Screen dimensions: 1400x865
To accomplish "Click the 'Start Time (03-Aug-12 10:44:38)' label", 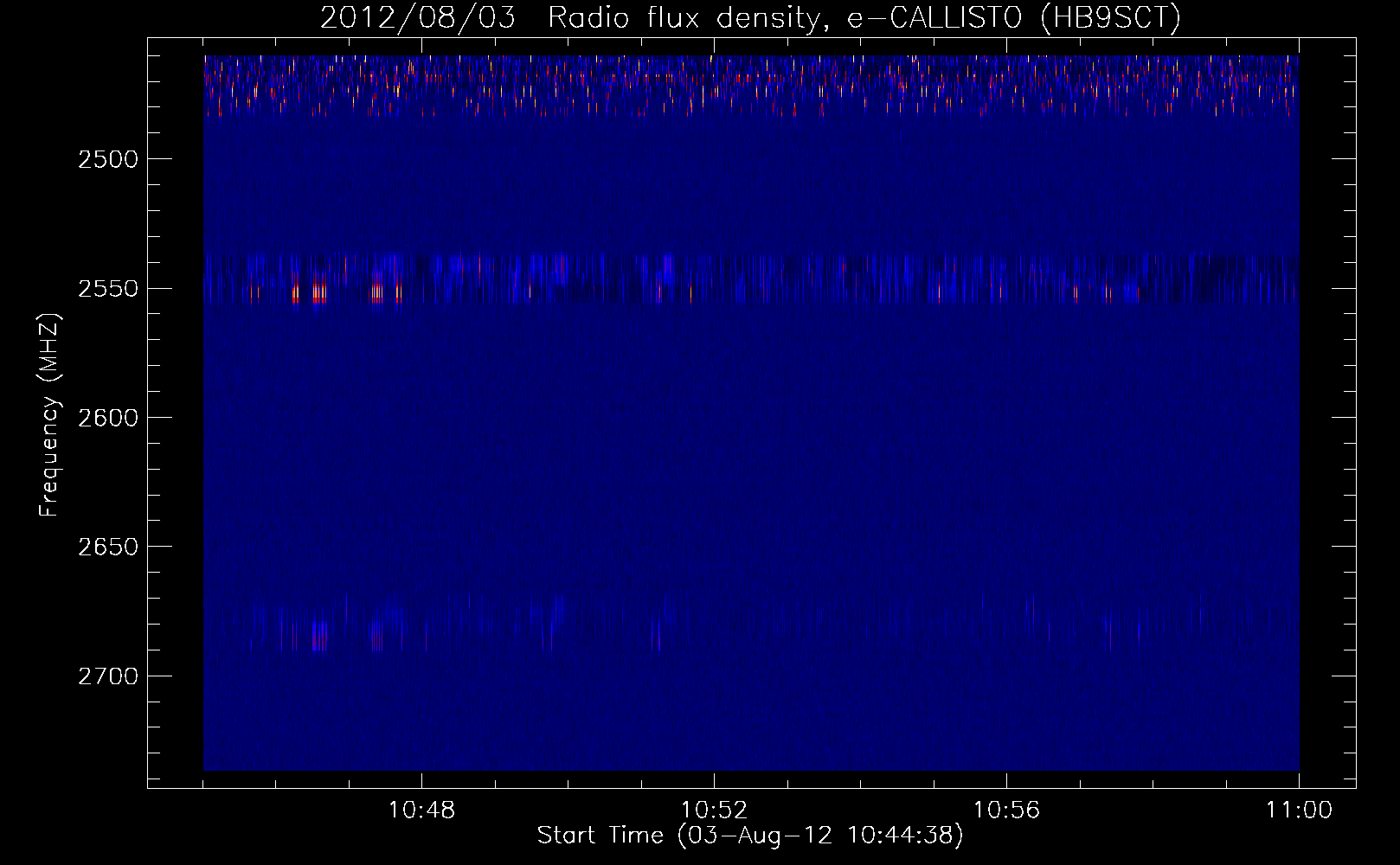I will click(x=750, y=836).
